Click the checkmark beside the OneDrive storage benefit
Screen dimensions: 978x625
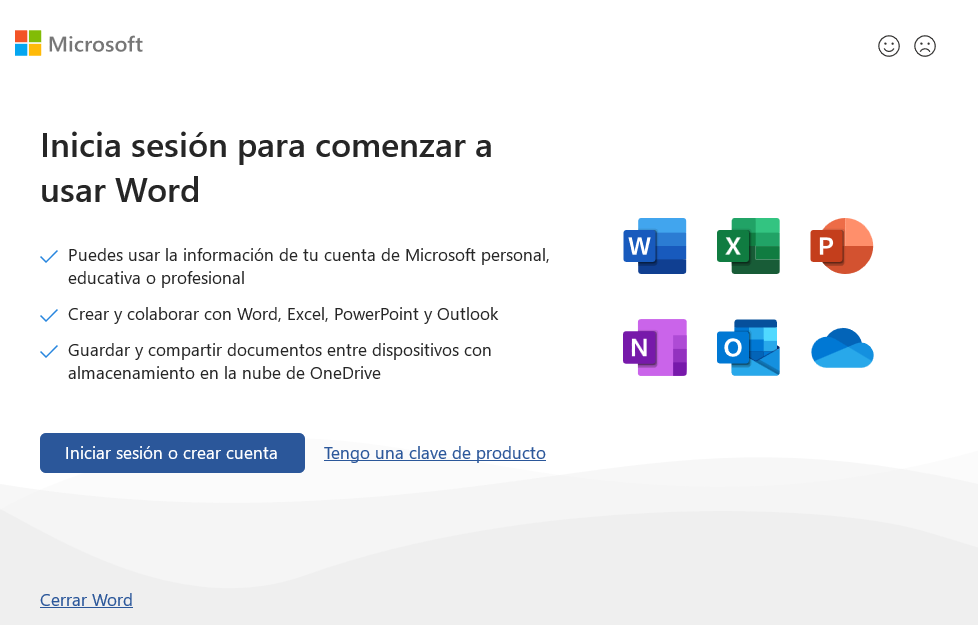[x=49, y=351]
